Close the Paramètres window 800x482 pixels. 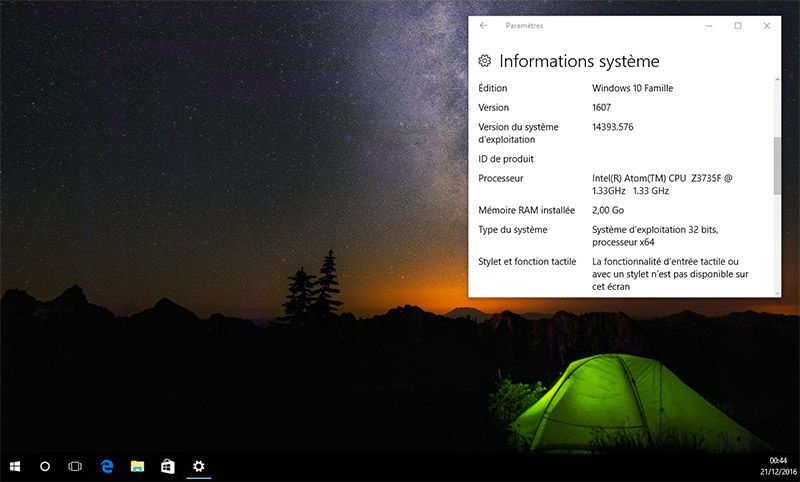click(x=767, y=26)
